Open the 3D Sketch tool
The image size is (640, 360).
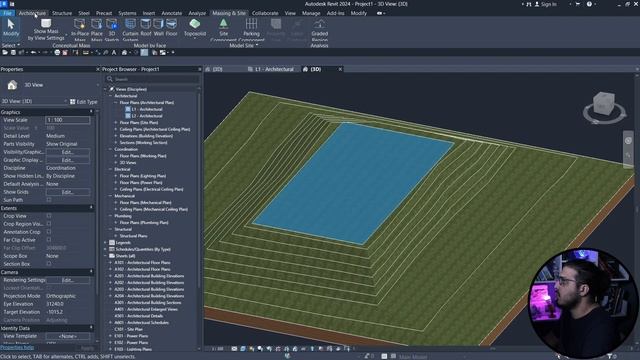tap(111, 29)
